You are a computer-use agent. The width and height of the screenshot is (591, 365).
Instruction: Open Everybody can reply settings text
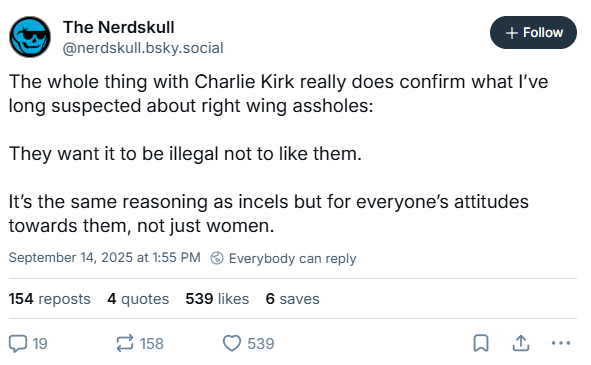(x=292, y=259)
